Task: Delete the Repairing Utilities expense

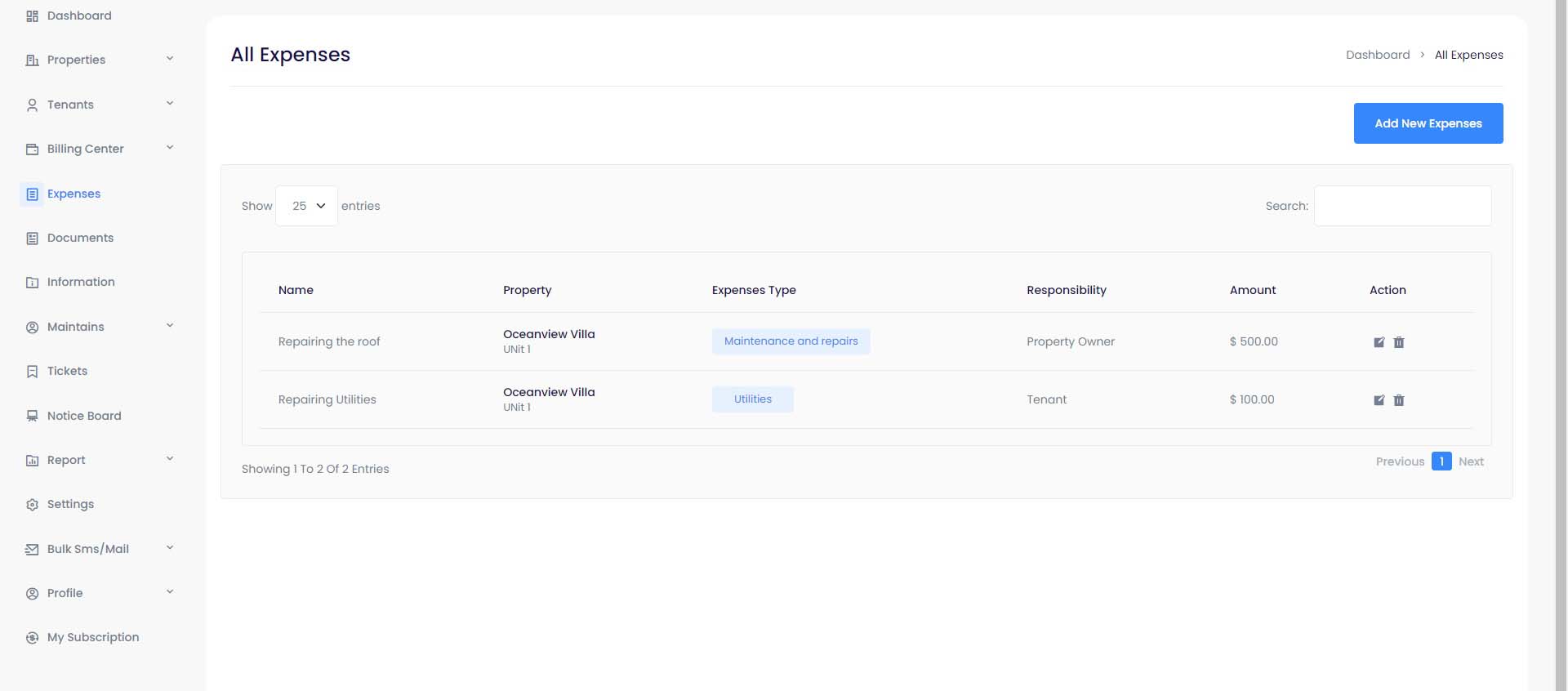Action: [1399, 400]
